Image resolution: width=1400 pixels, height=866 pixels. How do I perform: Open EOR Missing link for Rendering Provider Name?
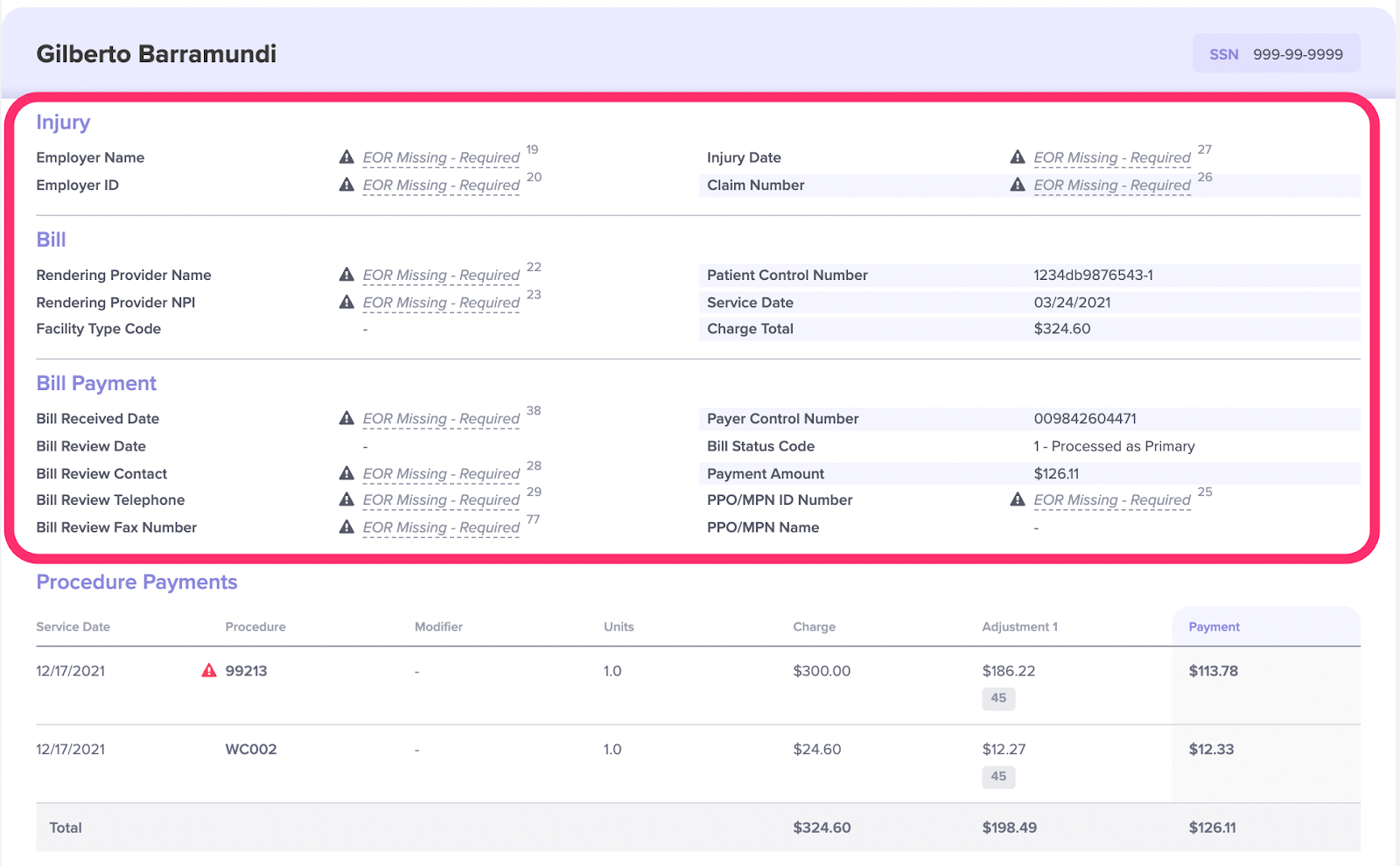[x=441, y=276]
